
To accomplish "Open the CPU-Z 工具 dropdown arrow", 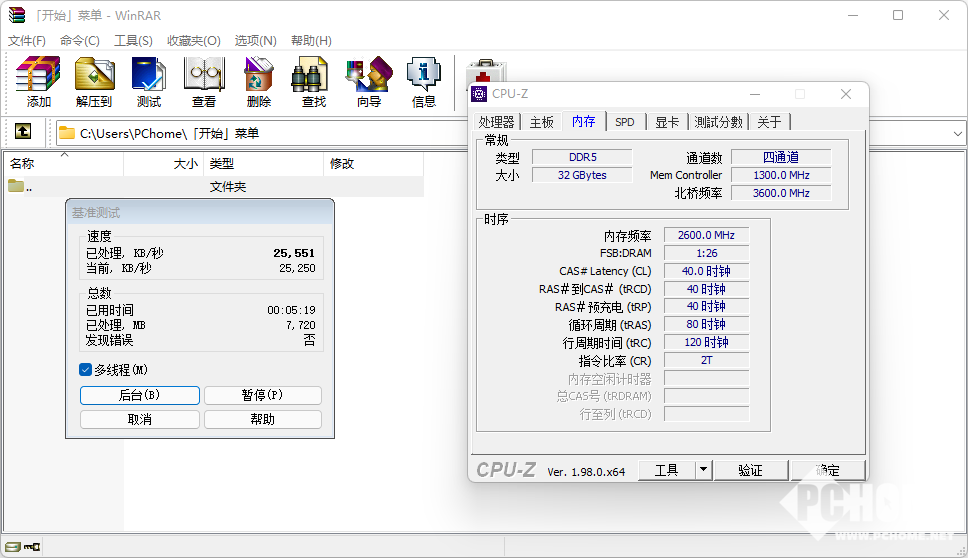I will pos(703,470).
